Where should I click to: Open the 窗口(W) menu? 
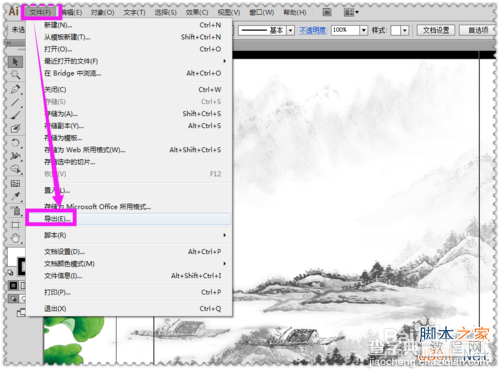[x=262, y=12]
